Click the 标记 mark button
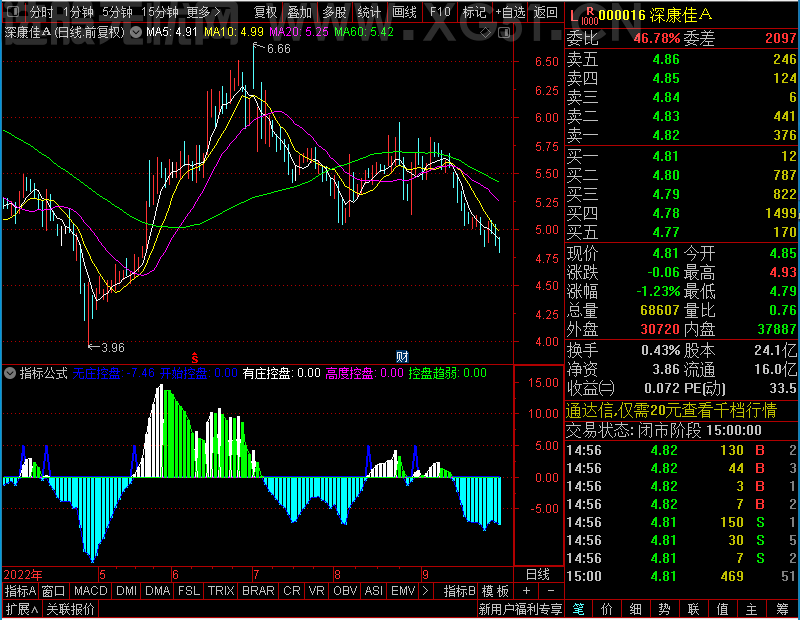This screenshot has height=620, width=800. click(x=474, y=12)
